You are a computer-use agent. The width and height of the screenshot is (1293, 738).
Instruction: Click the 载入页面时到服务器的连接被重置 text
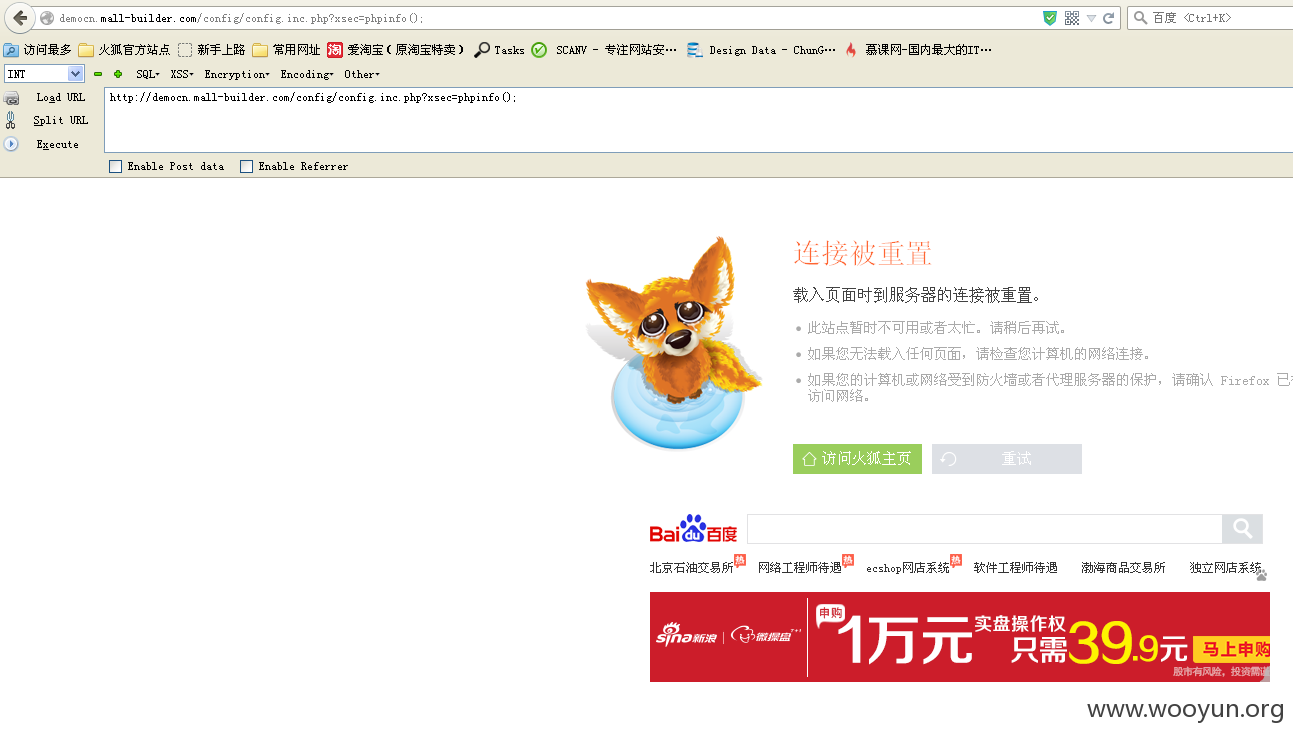click(x=918, y=296)
